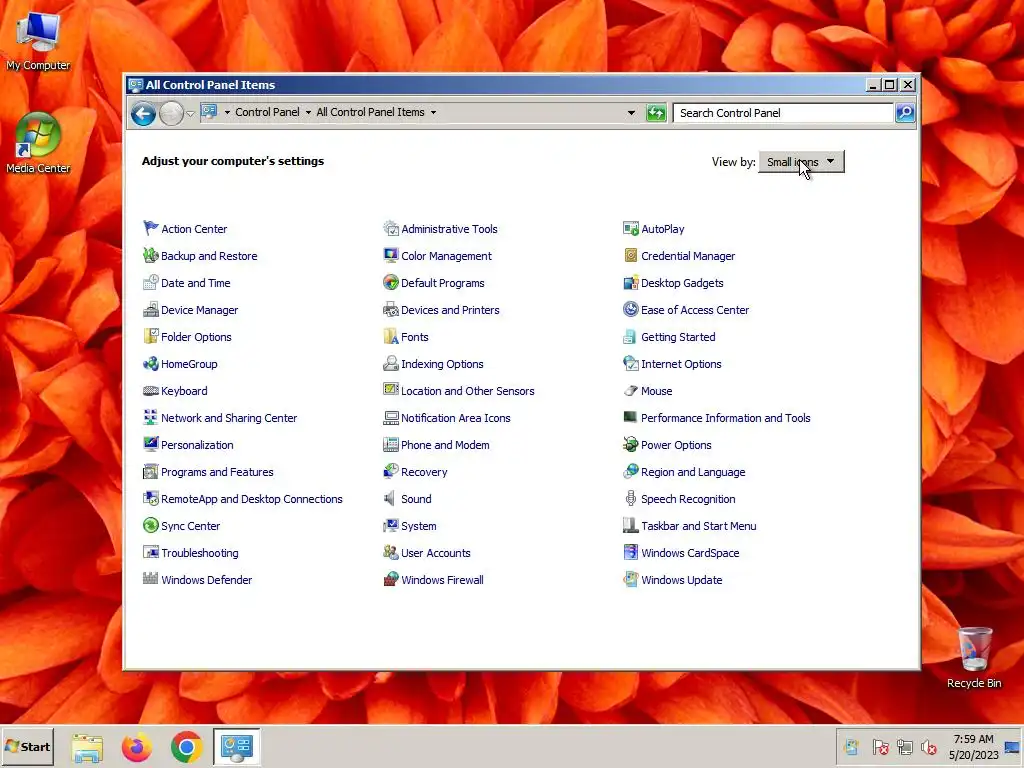Image resolution: width=1024 pixels, height=768 pixels.
Task: Click the Speech Recognition microphone icon
Action: click(x=631, y=498)
